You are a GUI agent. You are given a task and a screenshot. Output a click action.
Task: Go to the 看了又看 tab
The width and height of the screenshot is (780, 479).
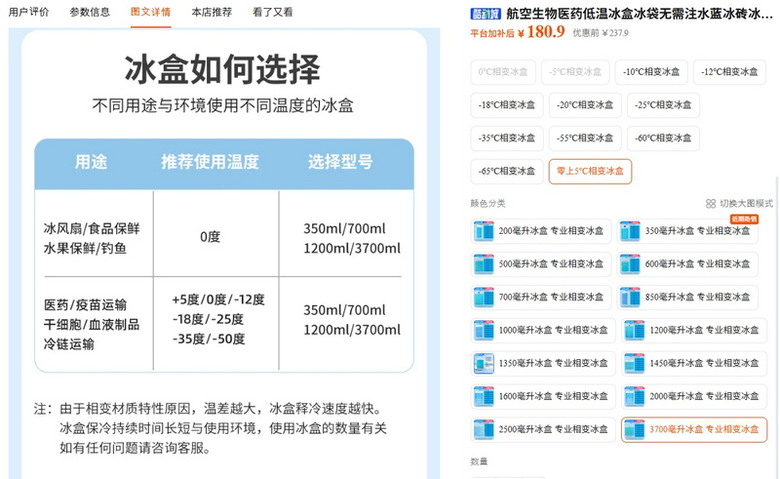point(273,12)
